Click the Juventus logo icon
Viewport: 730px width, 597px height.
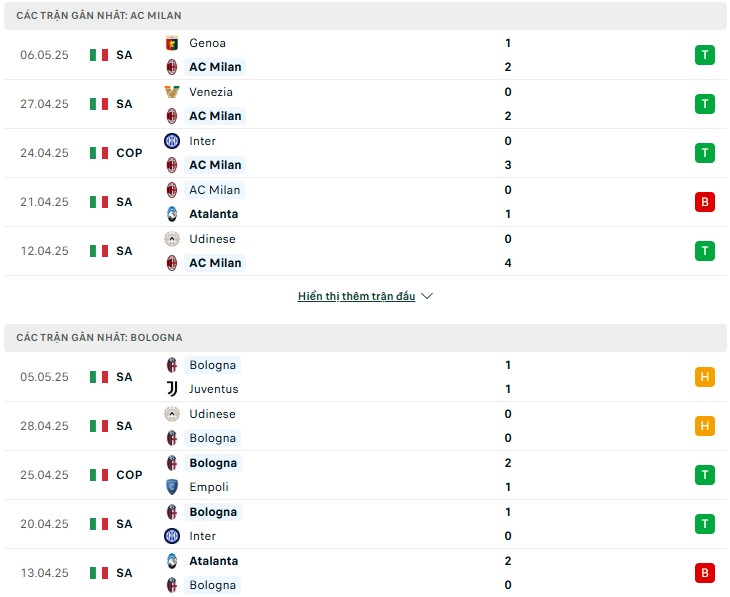tap(172, 389)
